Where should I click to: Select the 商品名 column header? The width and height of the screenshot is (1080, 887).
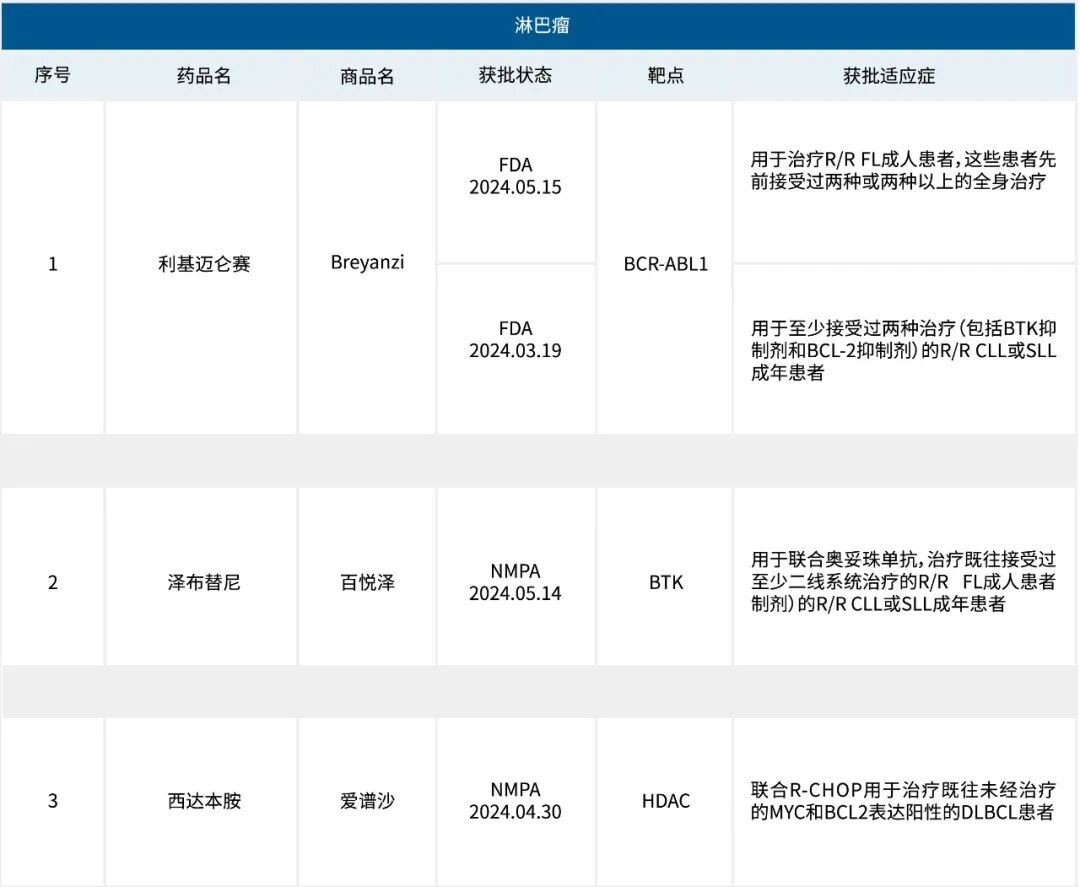[367, 76]
